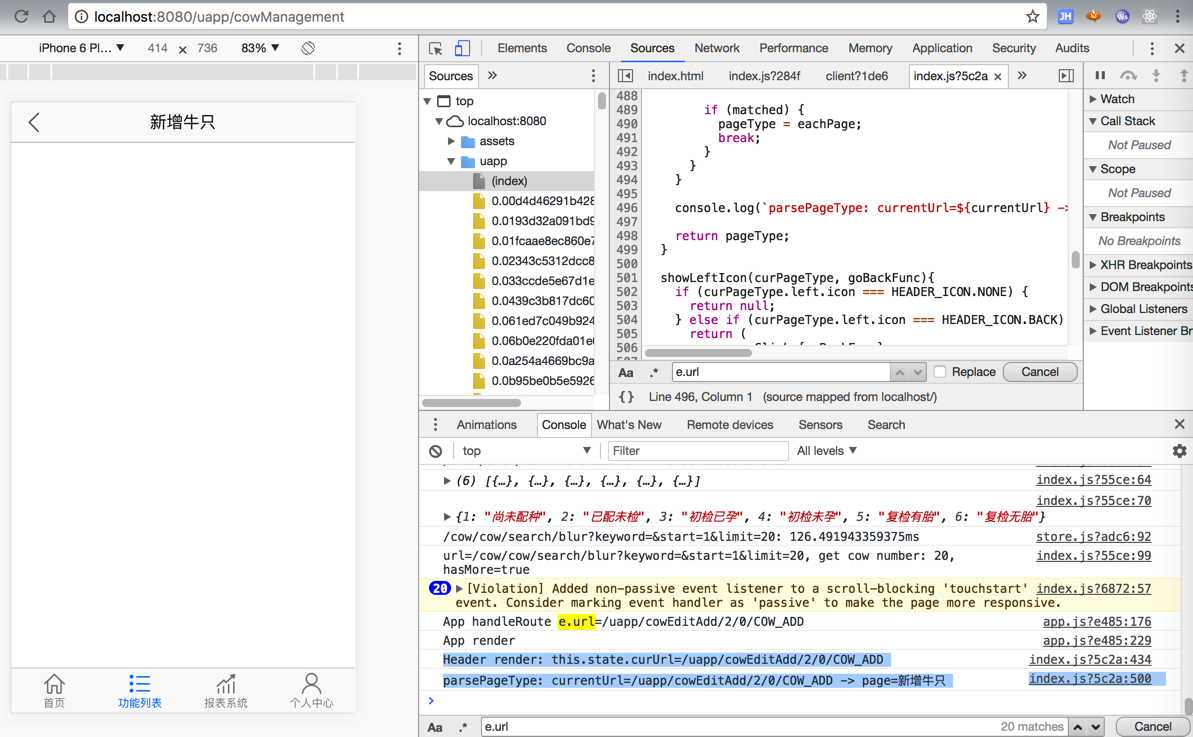Enable the Replace checkbox

[x=940, y=372]
